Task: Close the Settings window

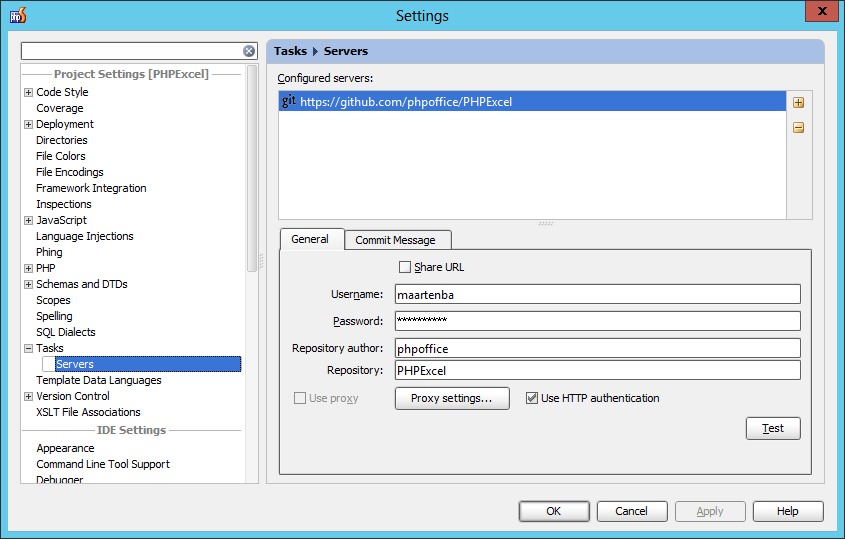Action: pos(822,11)
